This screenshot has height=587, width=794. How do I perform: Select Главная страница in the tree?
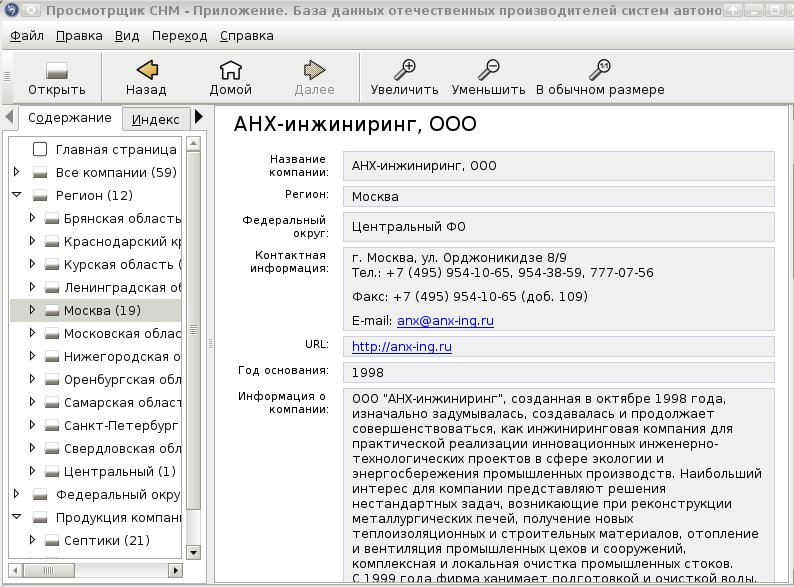[x=116, y=150]
